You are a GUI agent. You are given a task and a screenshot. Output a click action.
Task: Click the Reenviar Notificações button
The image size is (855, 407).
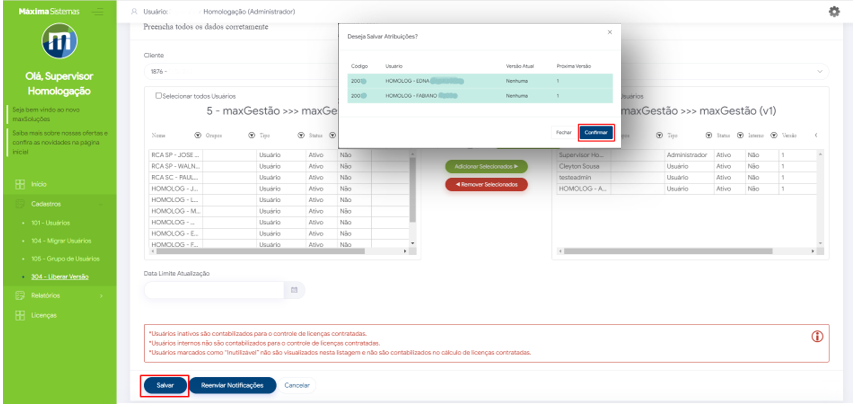click(232, 385)
